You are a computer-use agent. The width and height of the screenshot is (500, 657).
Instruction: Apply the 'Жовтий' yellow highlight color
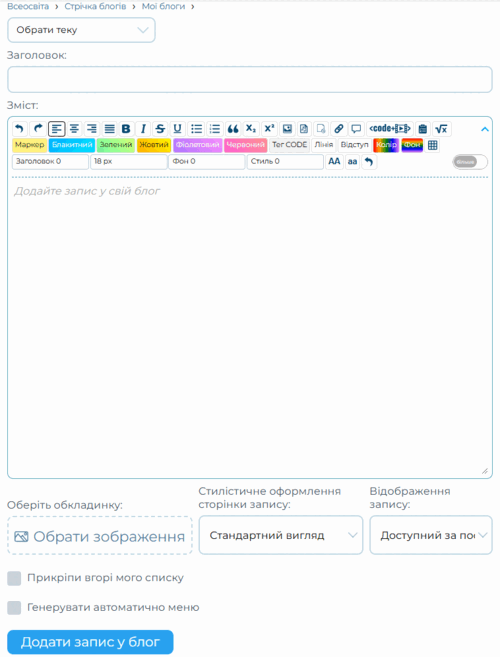click(154, 145)
